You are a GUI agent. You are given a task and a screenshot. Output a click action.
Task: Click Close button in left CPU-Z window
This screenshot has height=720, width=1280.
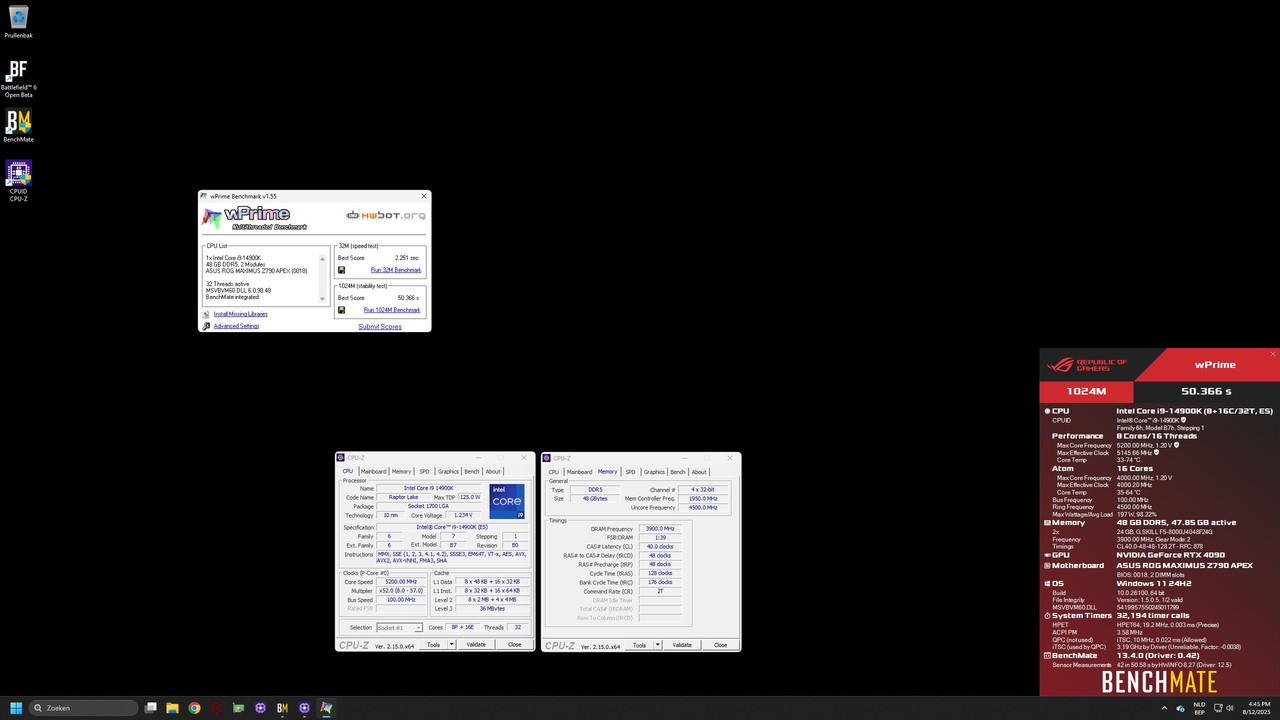coord(514,645)
